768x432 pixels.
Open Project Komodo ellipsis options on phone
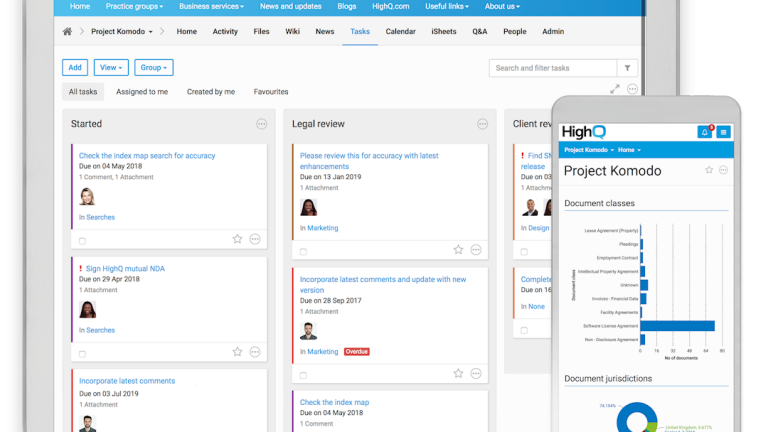pos(723,170)
